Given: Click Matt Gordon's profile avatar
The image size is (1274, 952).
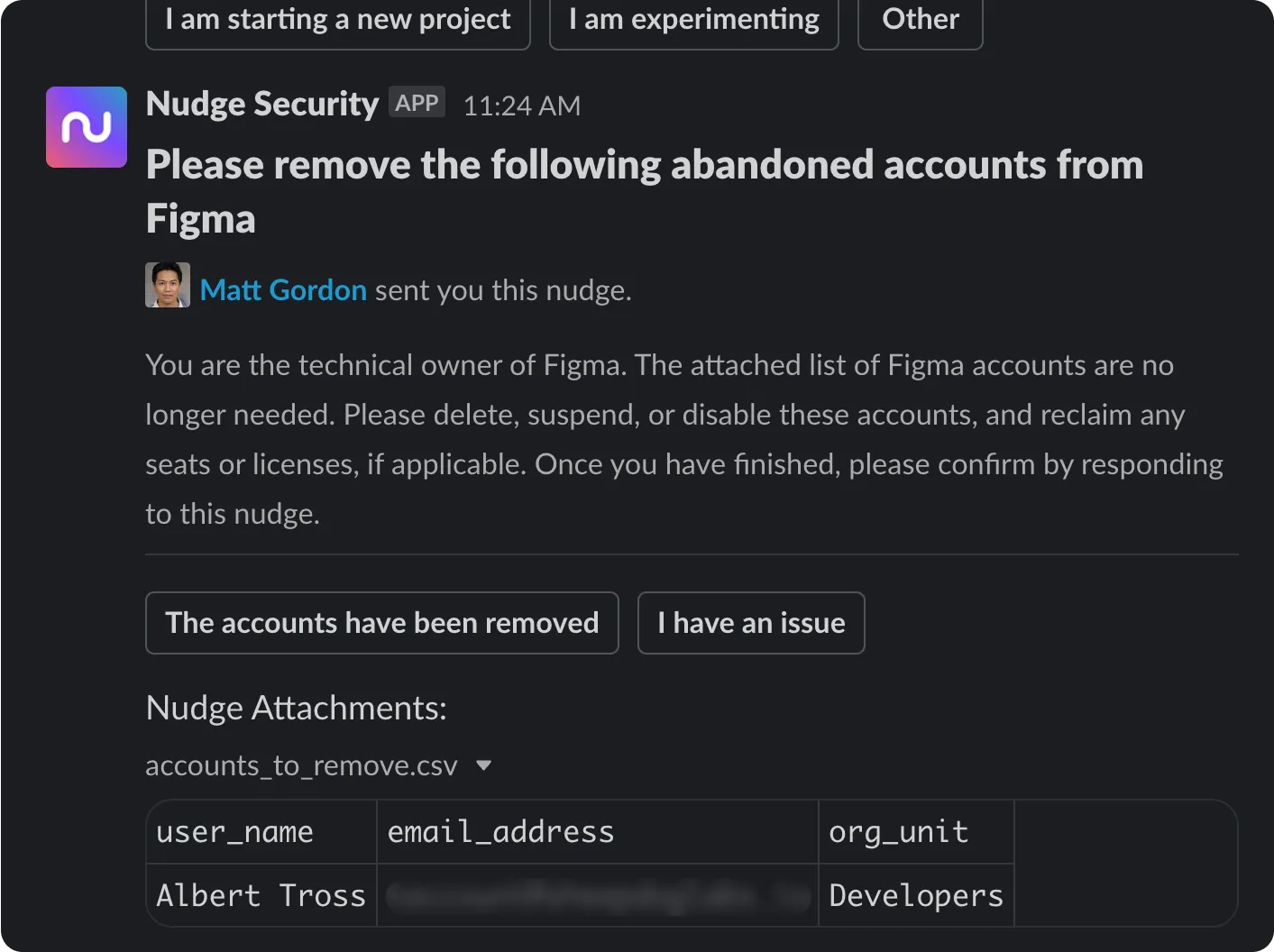Looking at the screenshot, I should click(168, 285).
